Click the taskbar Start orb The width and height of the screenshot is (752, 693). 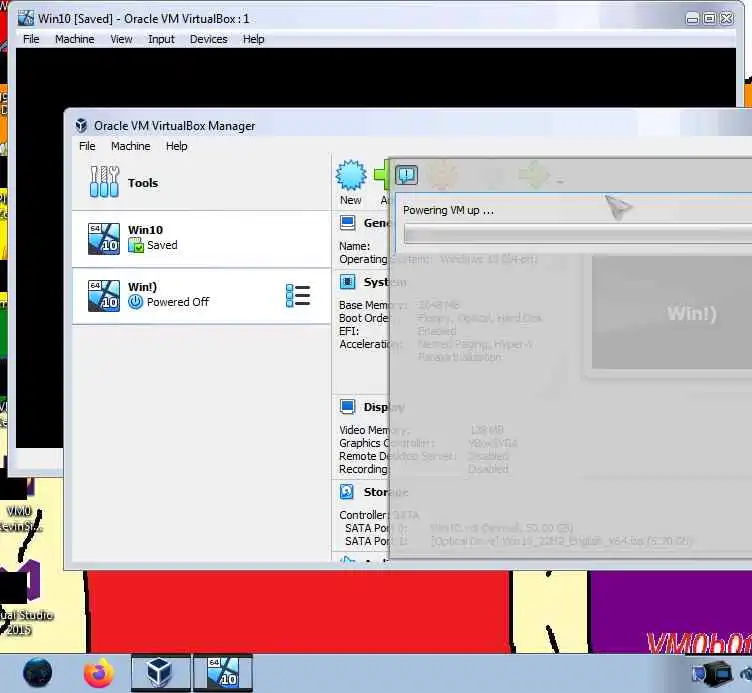pyautogui.click(x=37, y=673)
